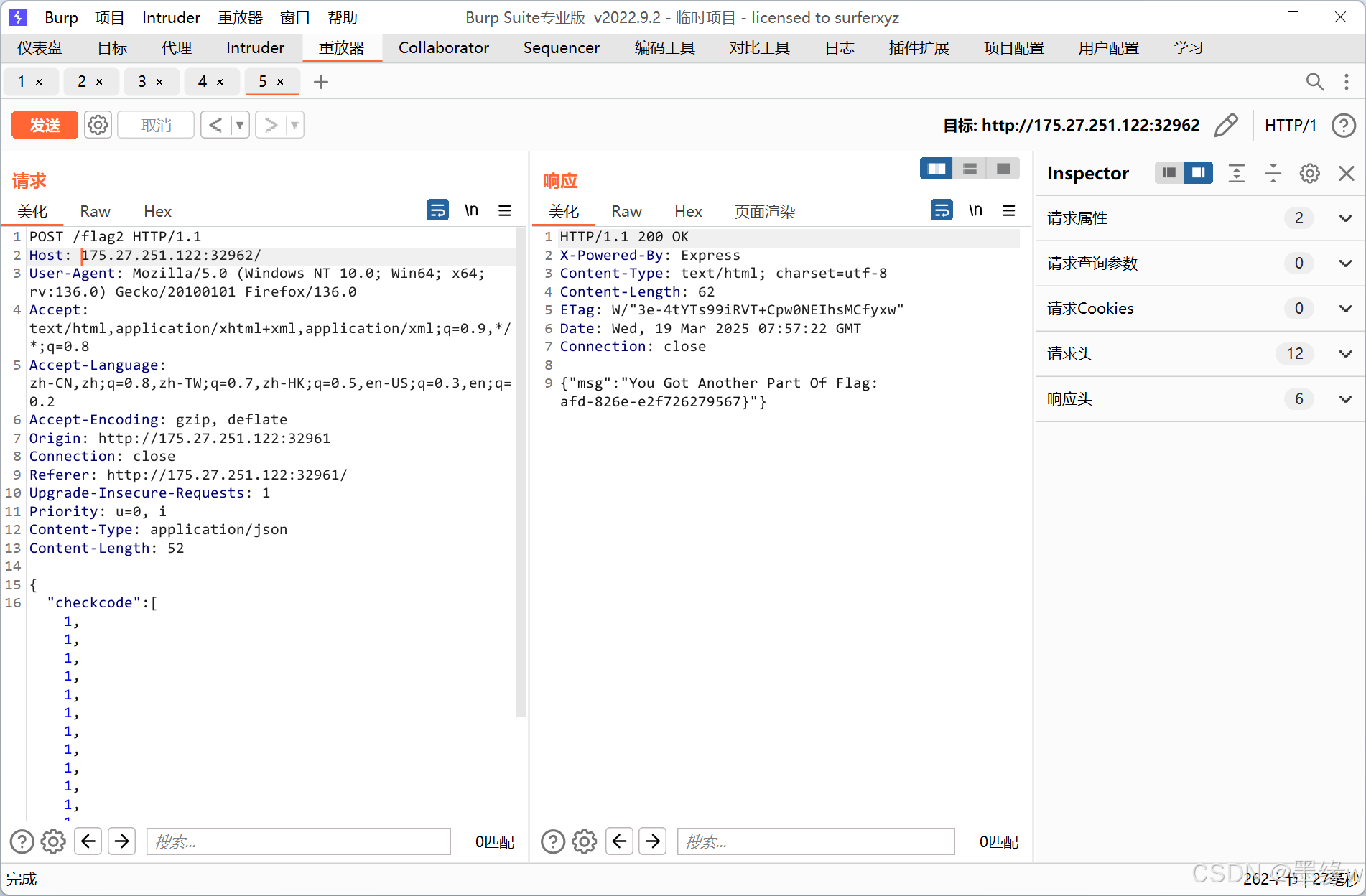
Task: Open the 插件扩展 extensions tab
Action: (919, 47)
